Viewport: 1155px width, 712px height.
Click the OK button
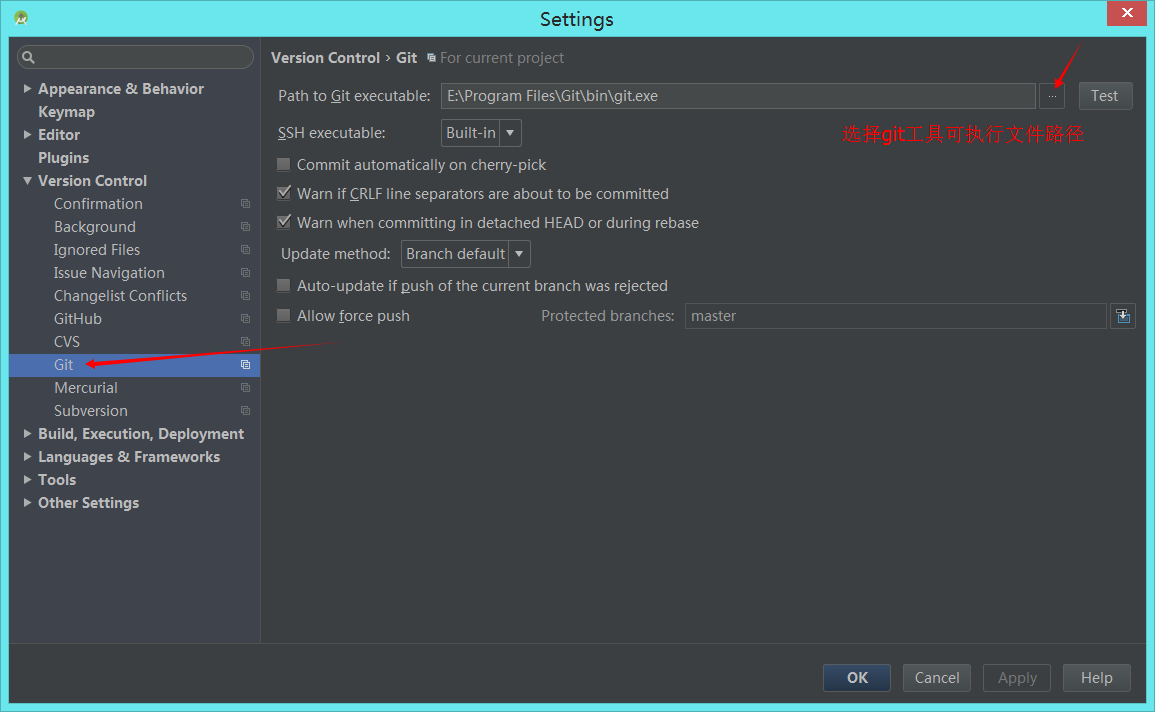pos(857,677)
